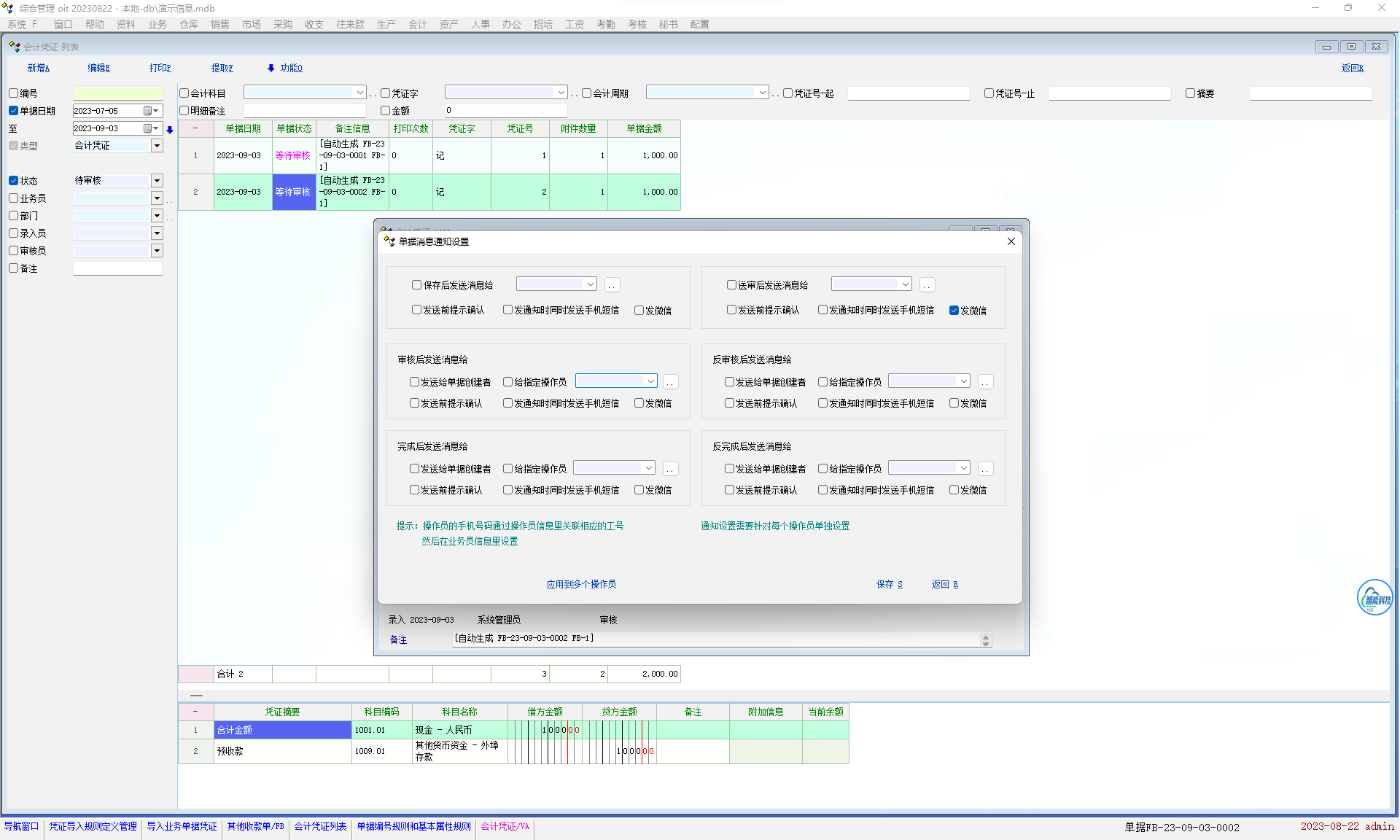This screenshot has width=1400, height=840.
Task: Expand the 状态 dropdown showing 待审核
Action: coord(157,181)
